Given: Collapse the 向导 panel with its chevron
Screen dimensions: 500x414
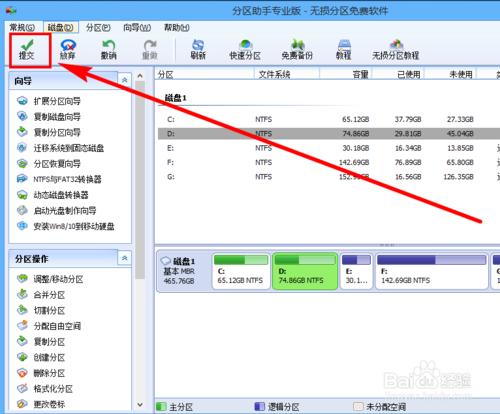Looking at the screenshot, I should pos(125,80).
